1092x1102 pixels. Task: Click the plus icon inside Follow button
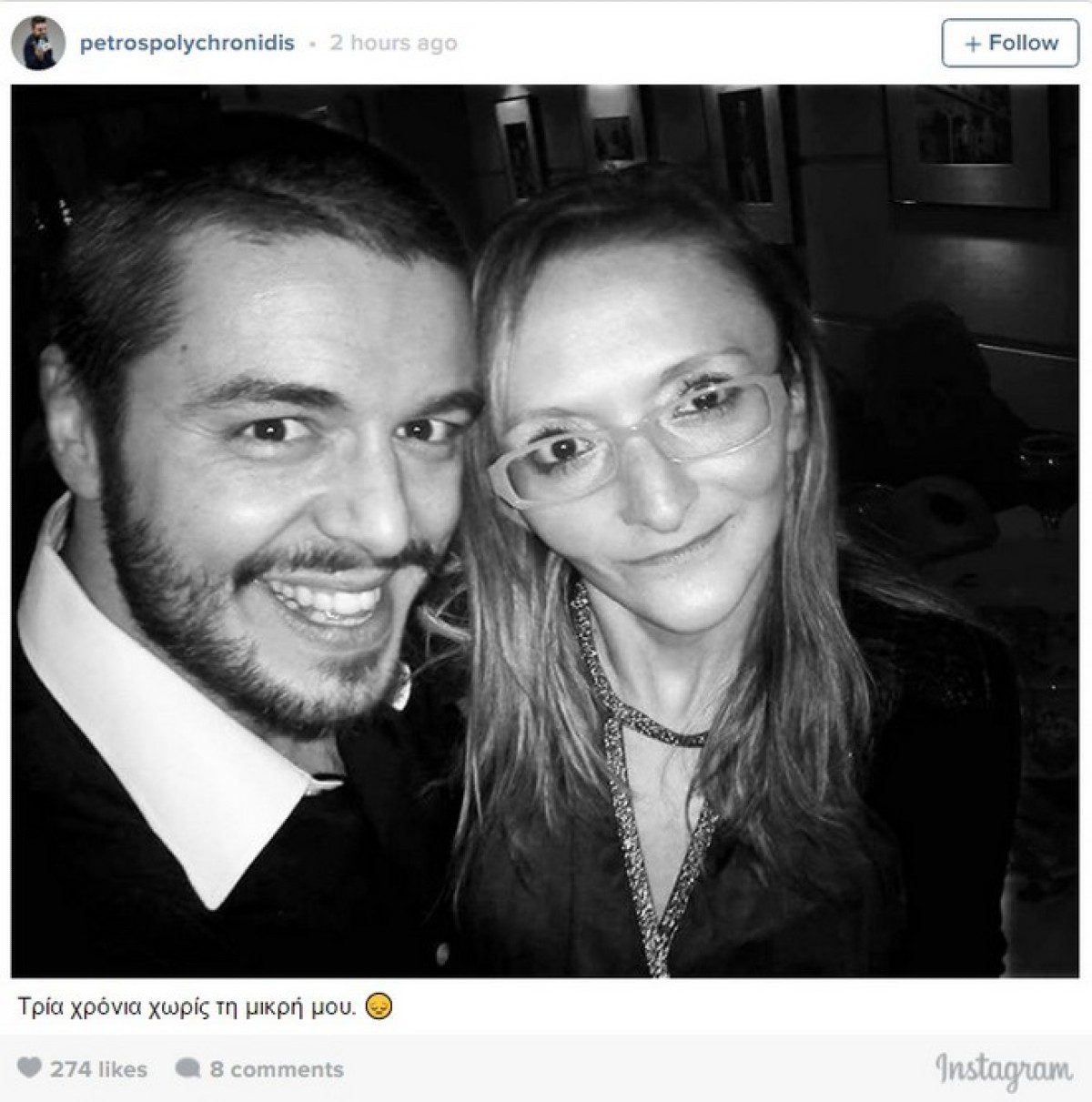click(x=973, y=44)
